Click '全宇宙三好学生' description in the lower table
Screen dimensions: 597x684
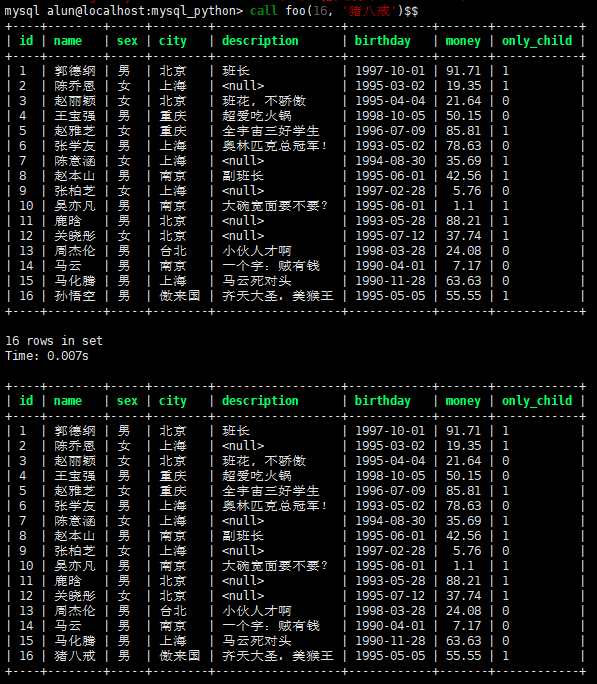pos(271,491)
